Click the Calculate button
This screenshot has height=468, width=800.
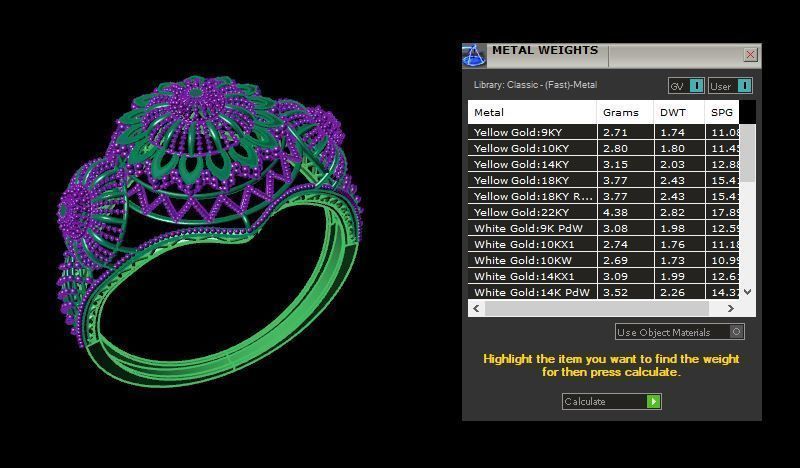pyautogui.click(x=612, y=402)
